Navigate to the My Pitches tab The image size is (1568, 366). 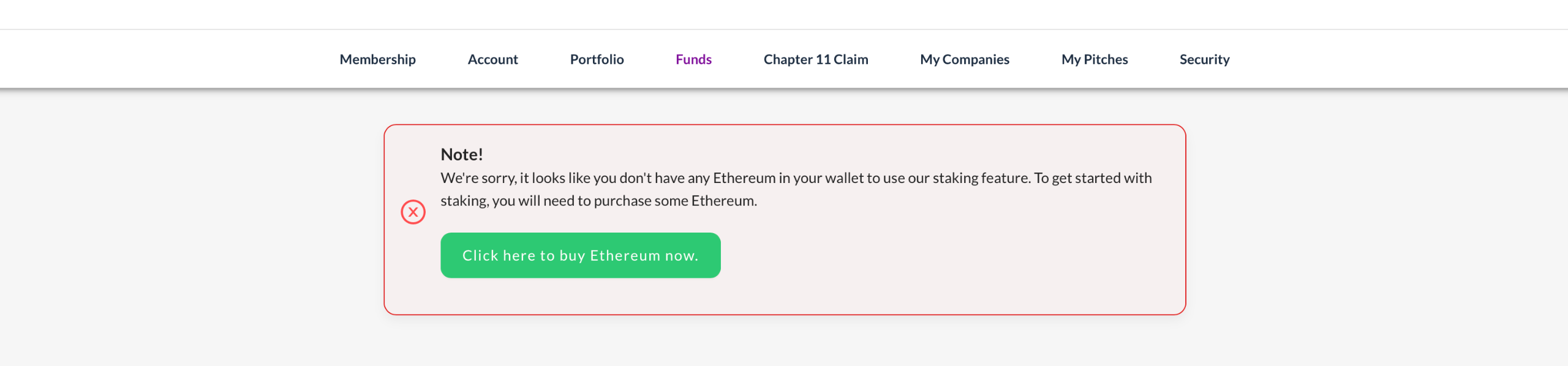(x=1094, y=59)
